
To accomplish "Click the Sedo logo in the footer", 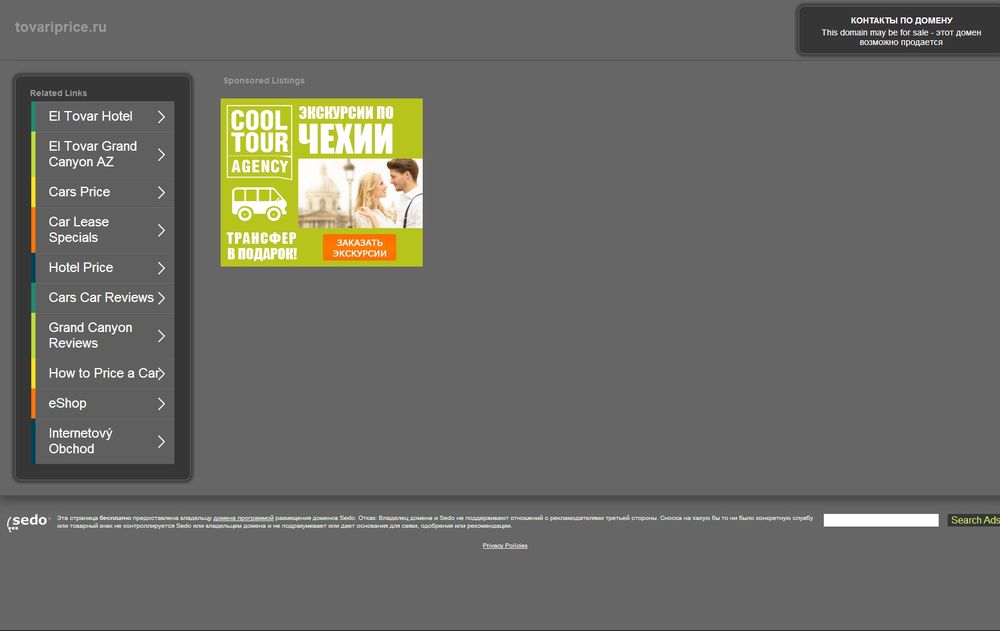I will pyautogui.click(x=27, y=522).
